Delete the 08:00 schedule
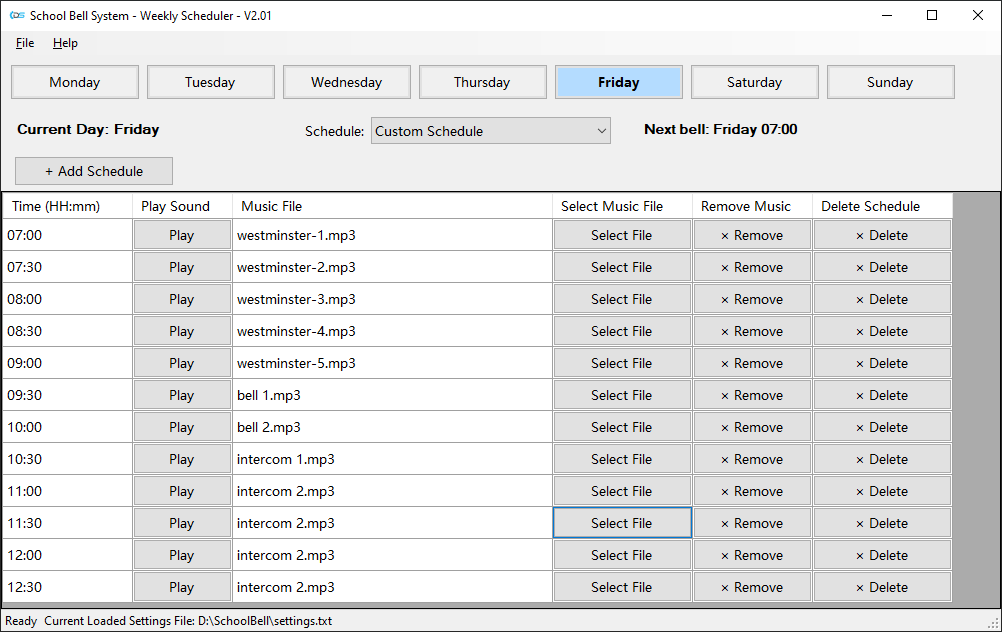Viewport: 1002px width, 632px height. (883, 299)
